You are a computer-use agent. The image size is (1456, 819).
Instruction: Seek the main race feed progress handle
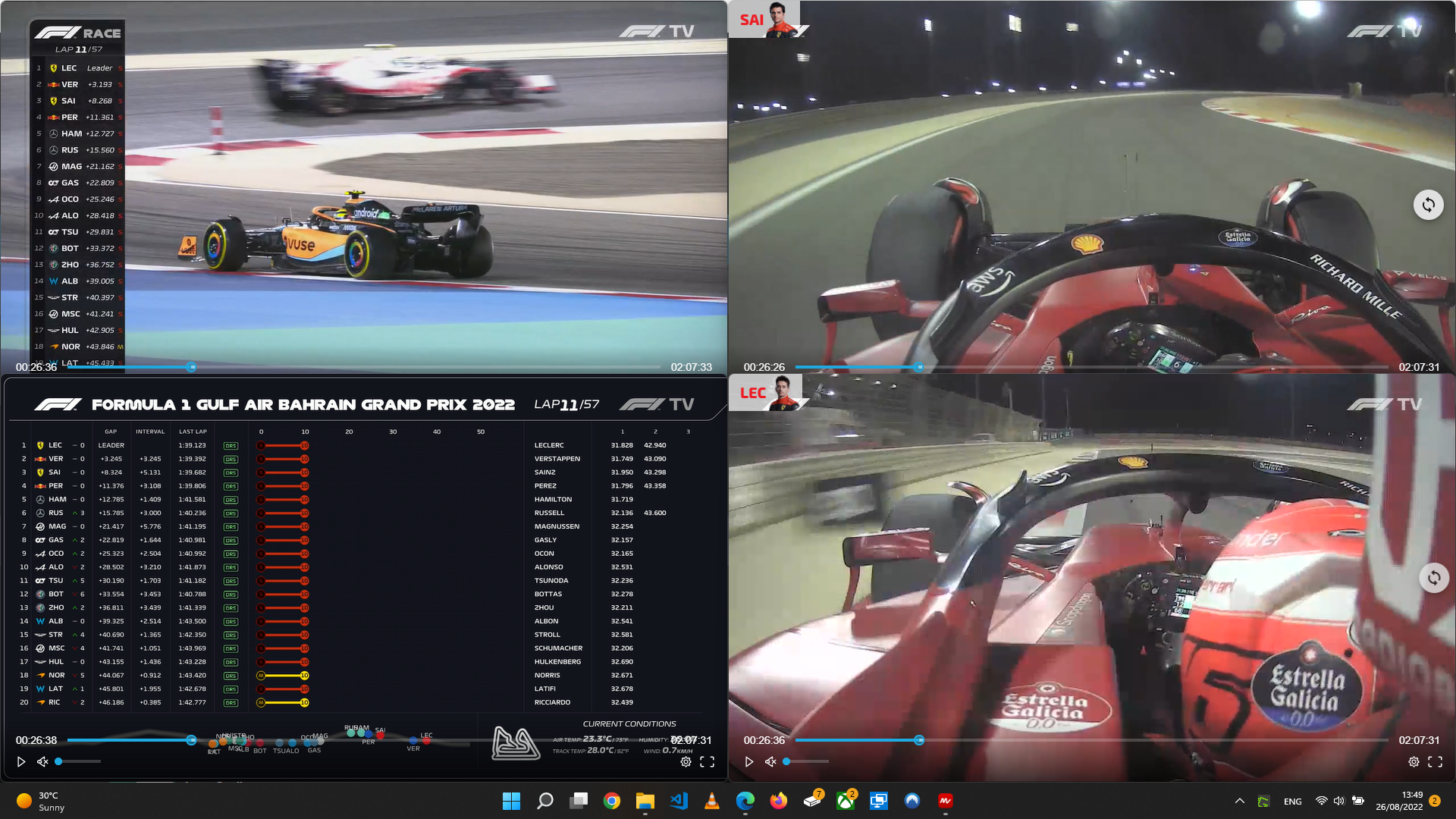coord(191,367)
